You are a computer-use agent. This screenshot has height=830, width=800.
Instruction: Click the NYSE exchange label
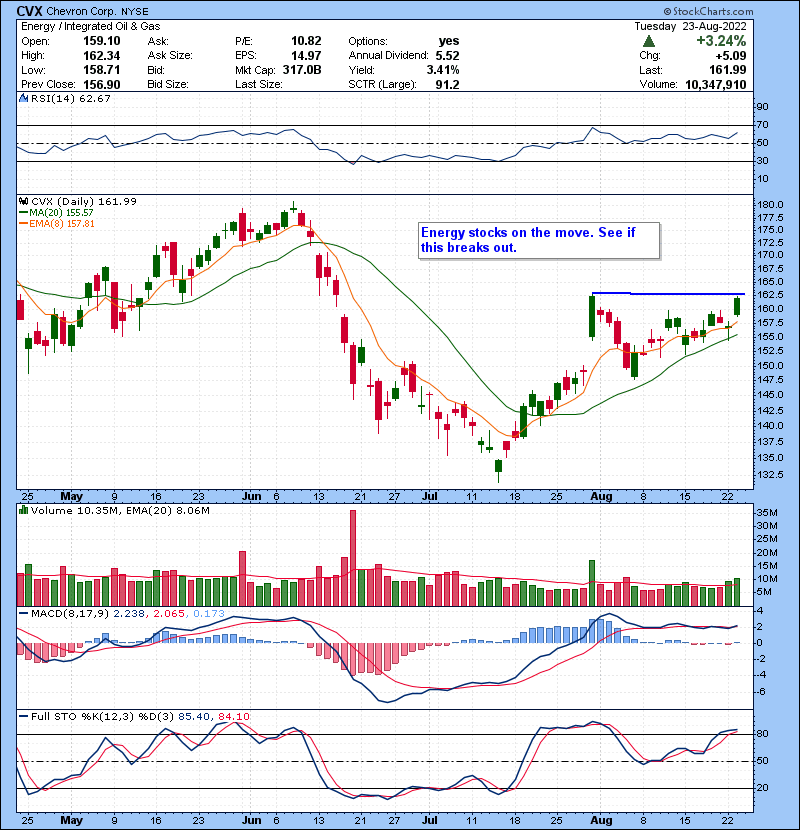coord(134,11)
